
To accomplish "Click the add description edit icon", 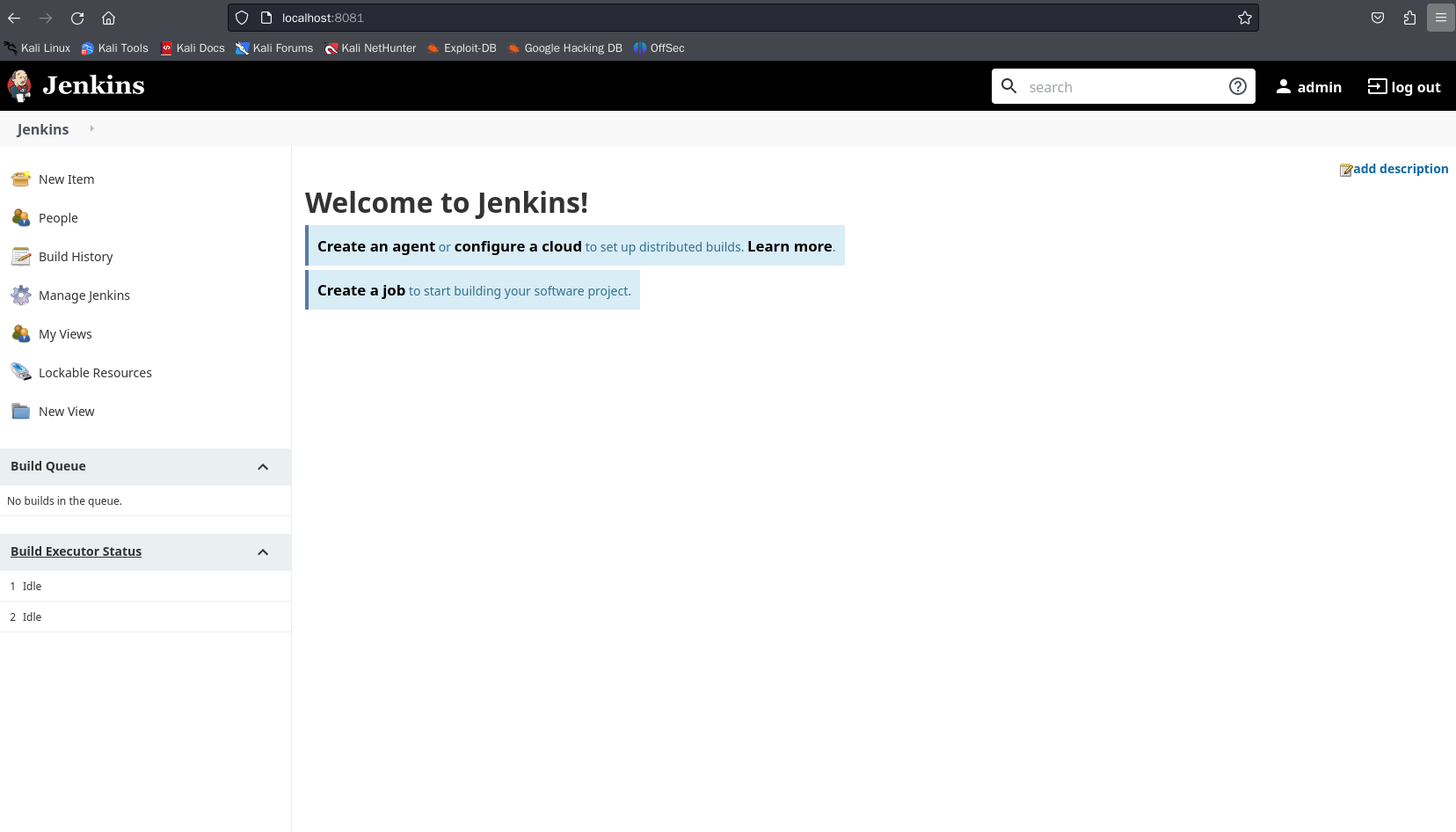I will (x=1346, y=170).
